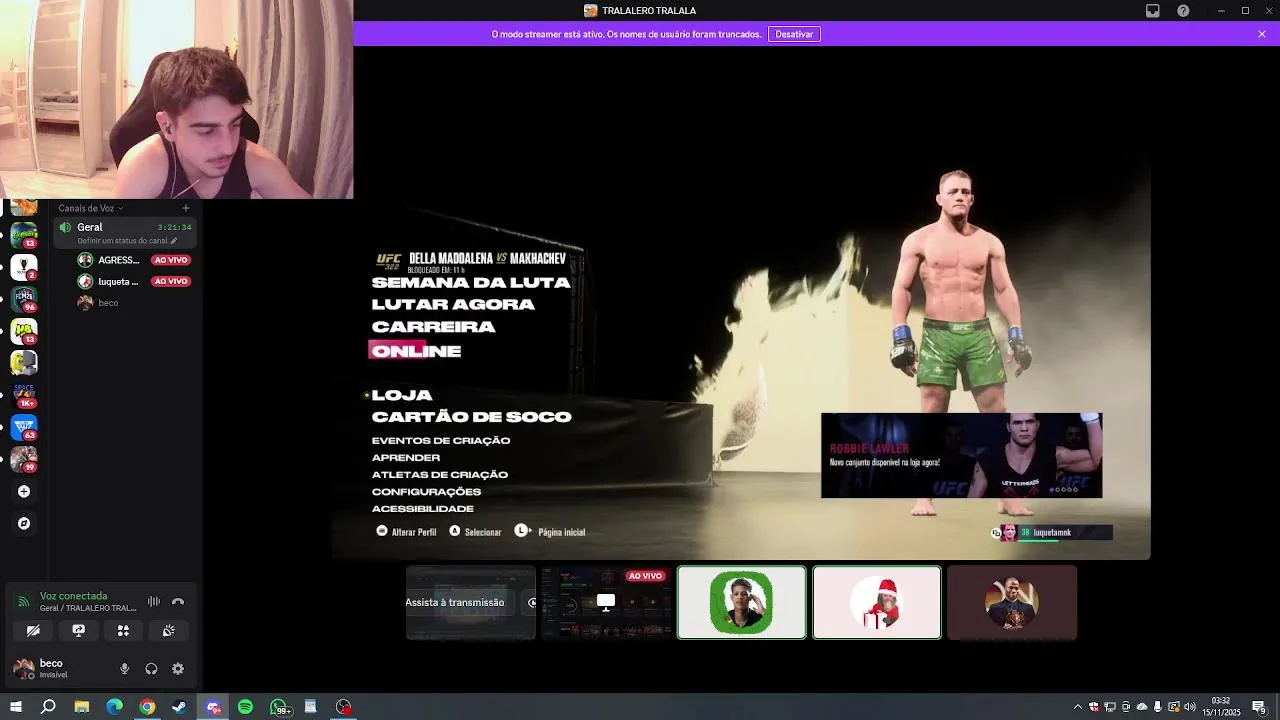1280x720 pixels.
Task: Open Discover servers compass icon
Action: click(24, 523)
